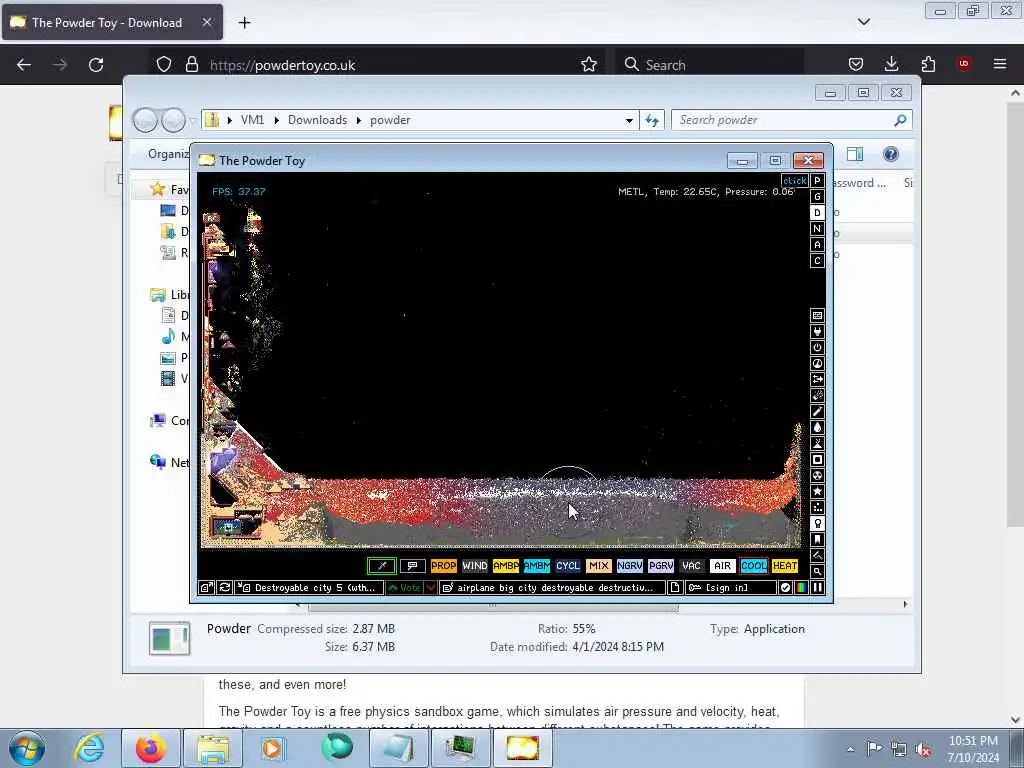The height and width of the screenshot is (768, 1024).
Task: Select the WIND tool
Action: click(x=475, y=566)
